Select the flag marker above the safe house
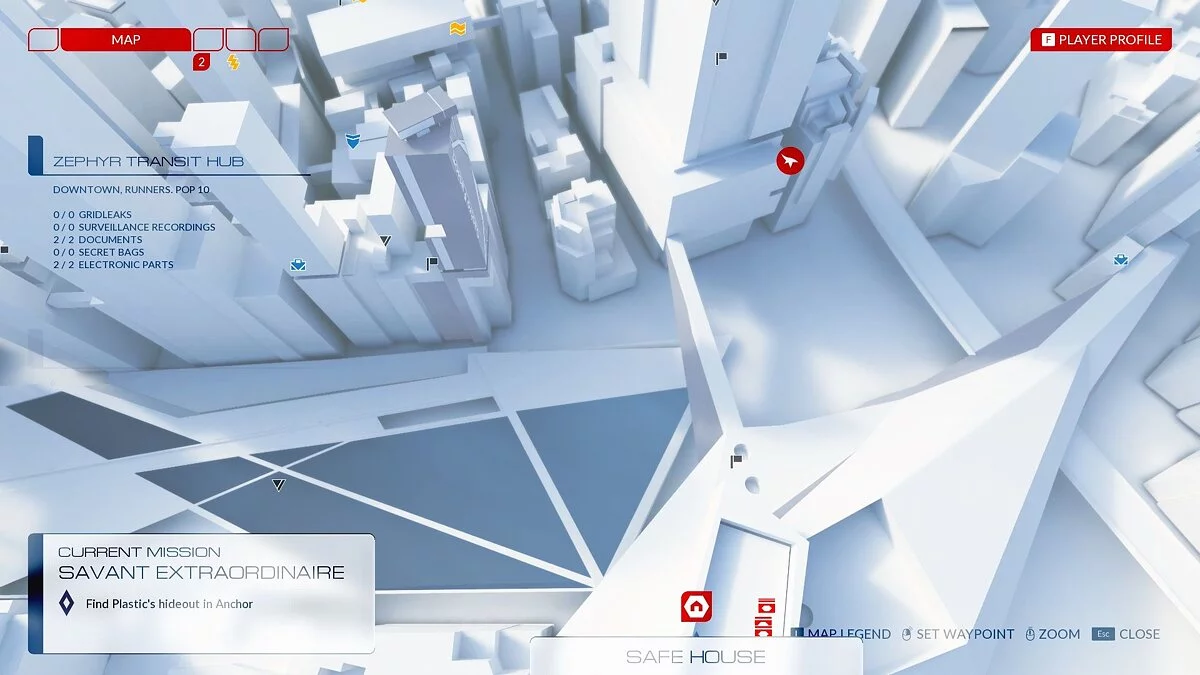The width and height of the screenshot is (1200, 675). point(736,461)
